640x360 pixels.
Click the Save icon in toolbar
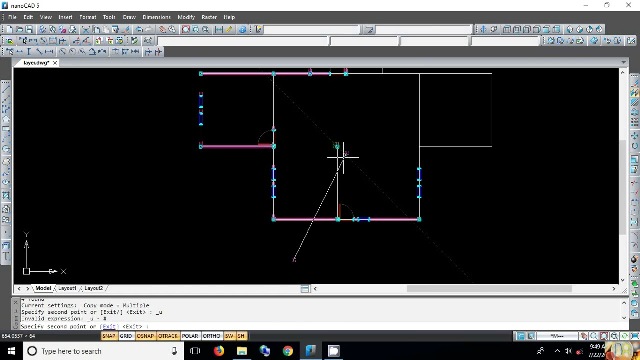[29, 29]
